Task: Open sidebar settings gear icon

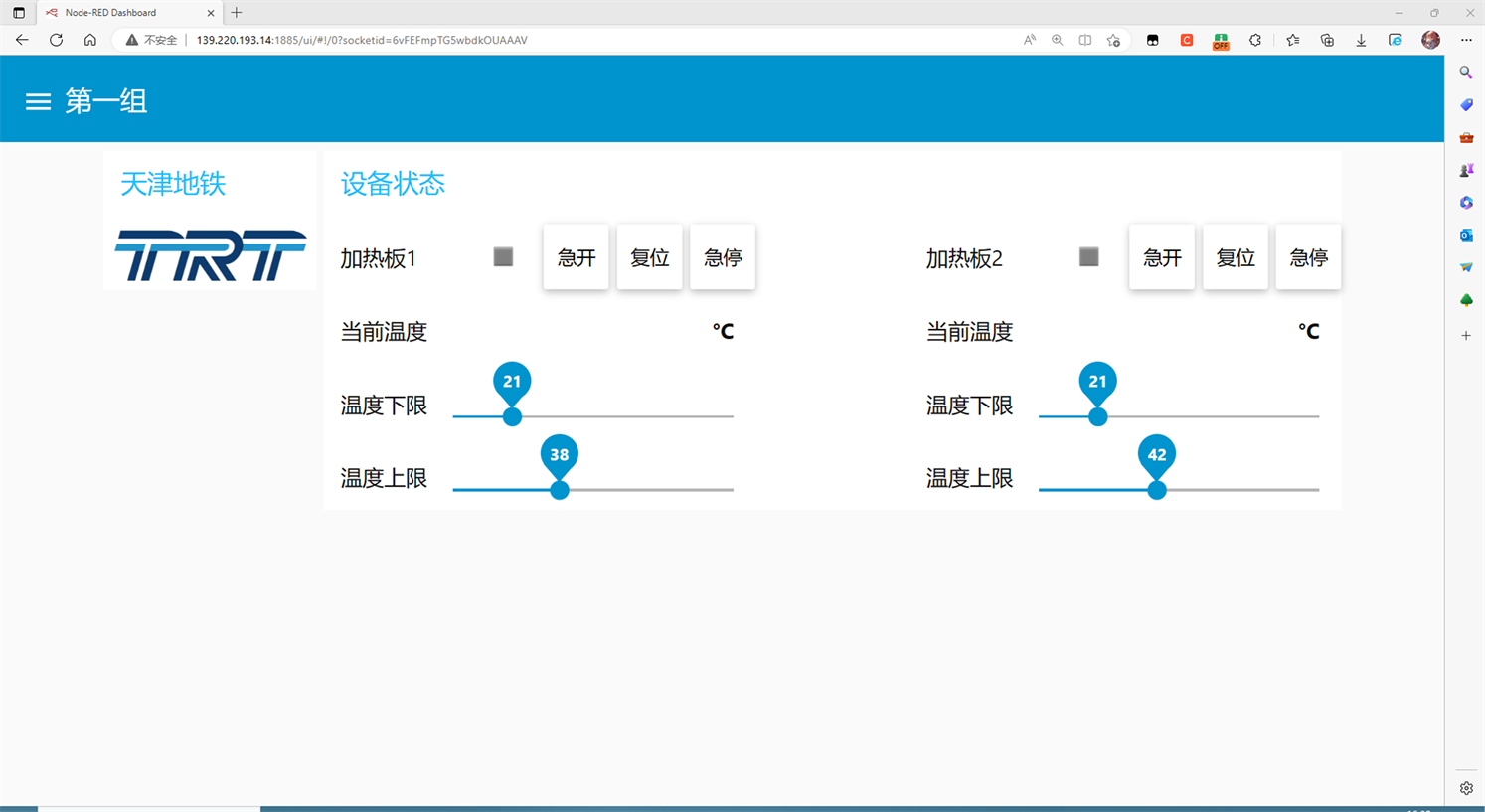Action: 1466,788
